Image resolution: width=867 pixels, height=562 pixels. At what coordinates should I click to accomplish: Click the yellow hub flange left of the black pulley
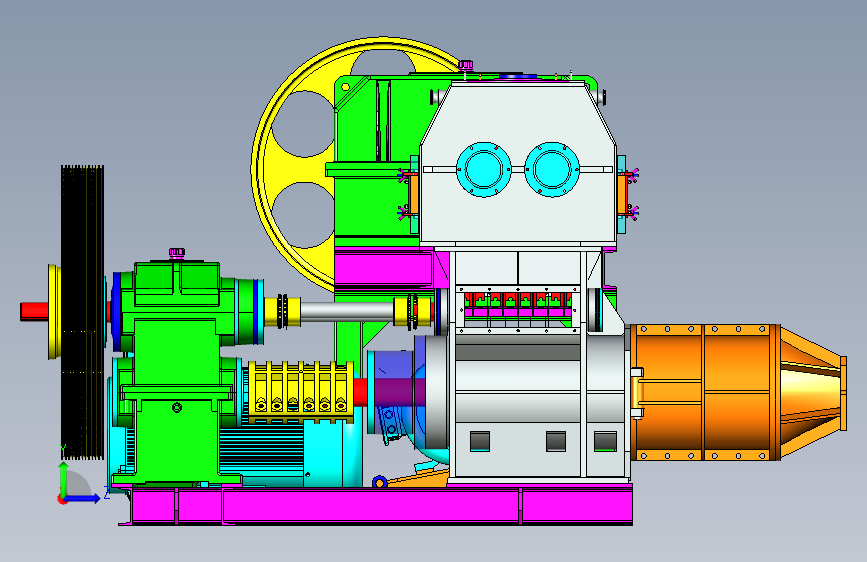[x=54, y=312]
